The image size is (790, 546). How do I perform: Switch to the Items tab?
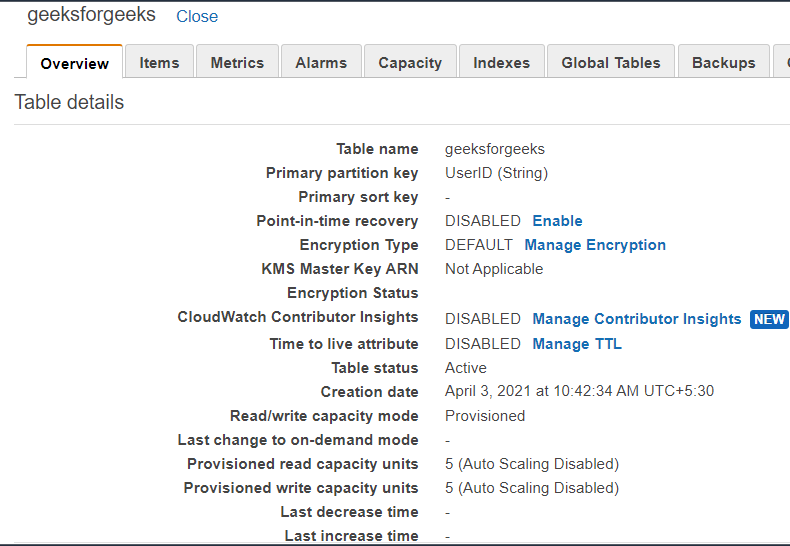pyautogui.click(x=159, y=62)
